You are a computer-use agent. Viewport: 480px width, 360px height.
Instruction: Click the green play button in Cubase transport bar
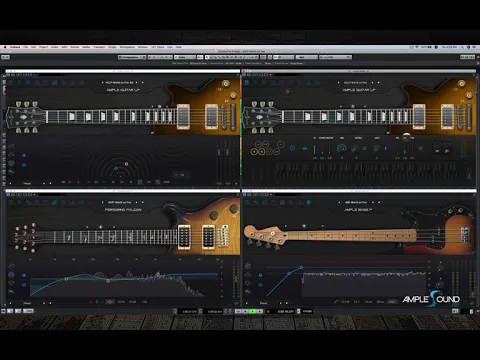point(253,311)
